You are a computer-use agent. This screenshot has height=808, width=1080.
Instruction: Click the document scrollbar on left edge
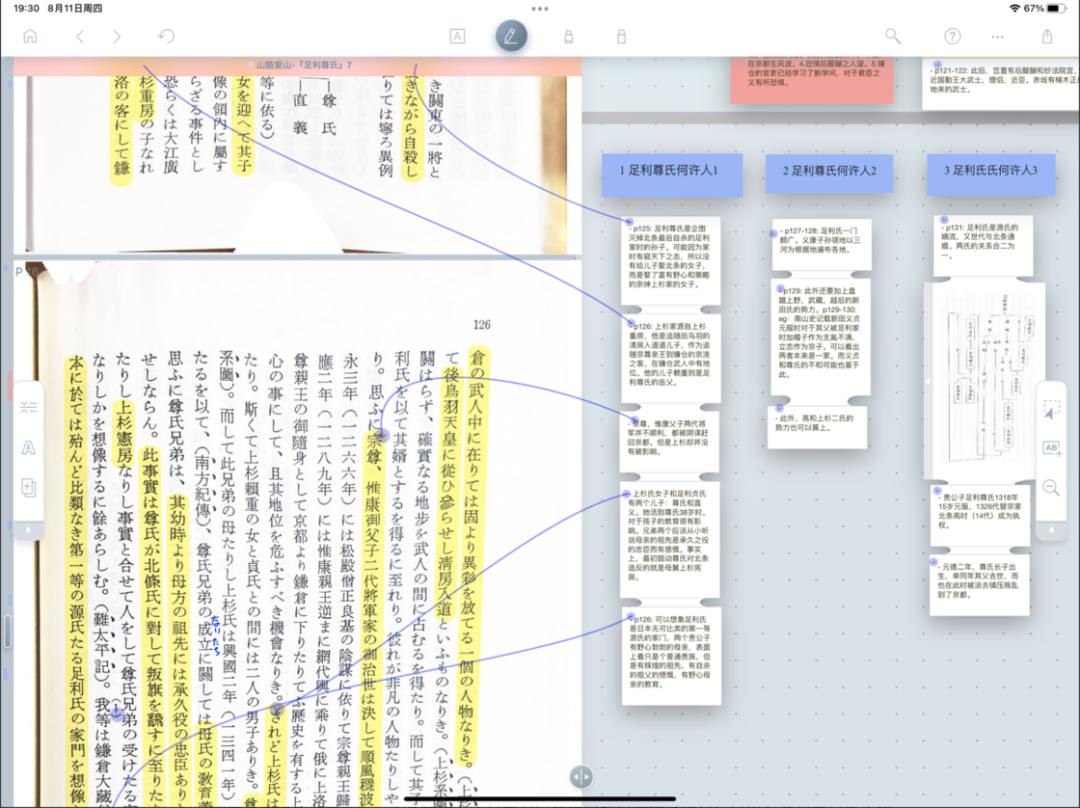coord(7,630)
